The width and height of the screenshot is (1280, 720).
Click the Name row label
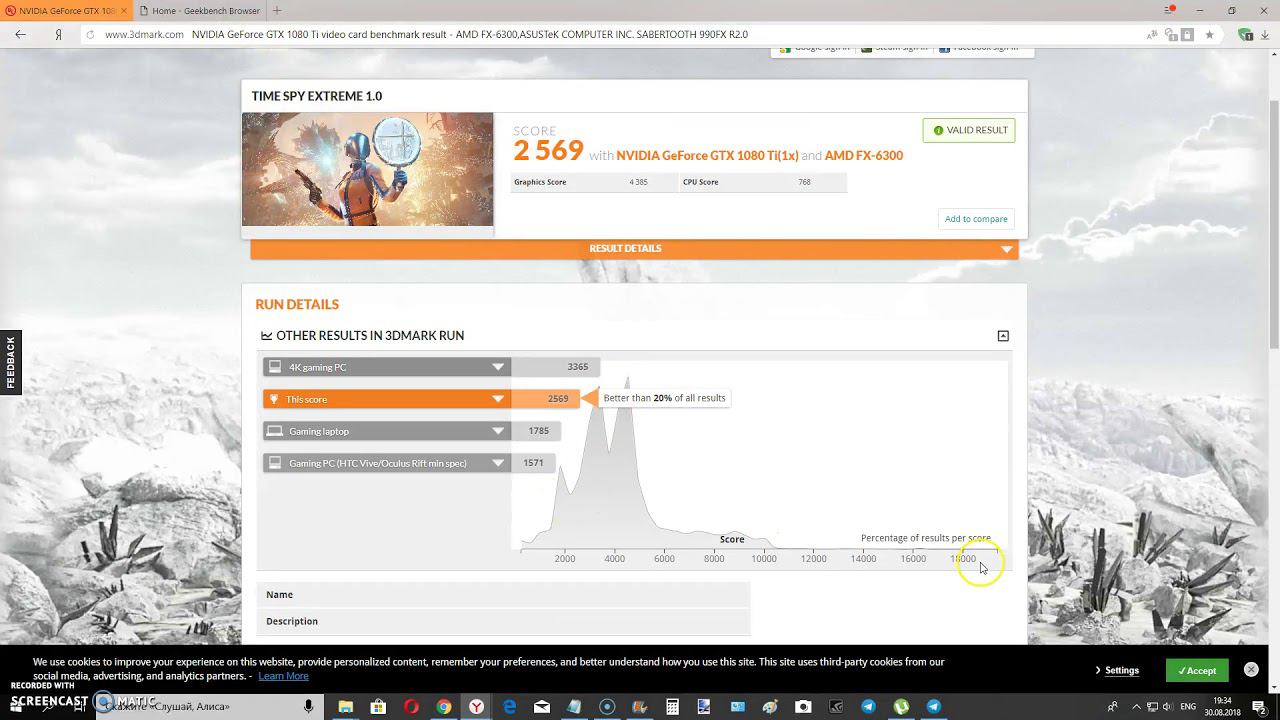click(280, 595)
